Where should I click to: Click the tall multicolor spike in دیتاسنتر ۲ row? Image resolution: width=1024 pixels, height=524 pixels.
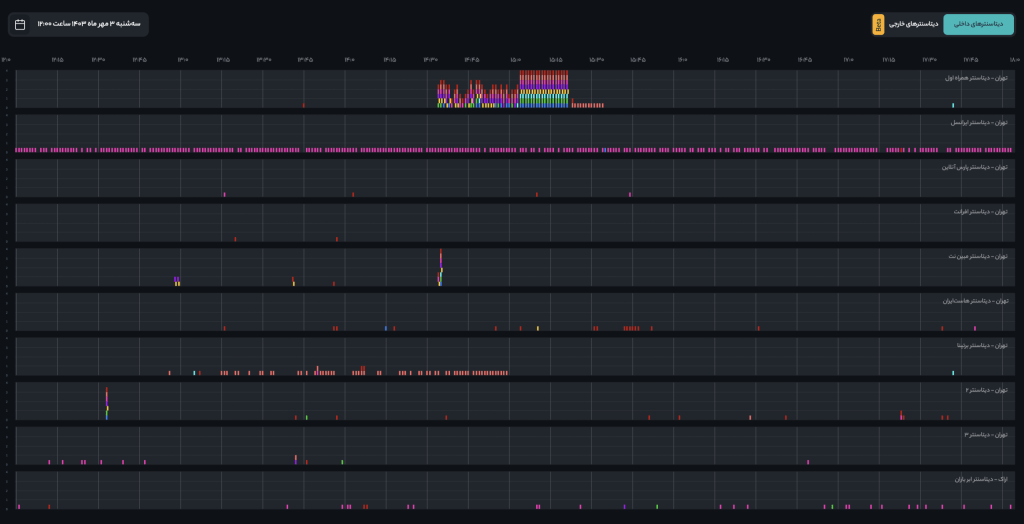pos(106,403)
